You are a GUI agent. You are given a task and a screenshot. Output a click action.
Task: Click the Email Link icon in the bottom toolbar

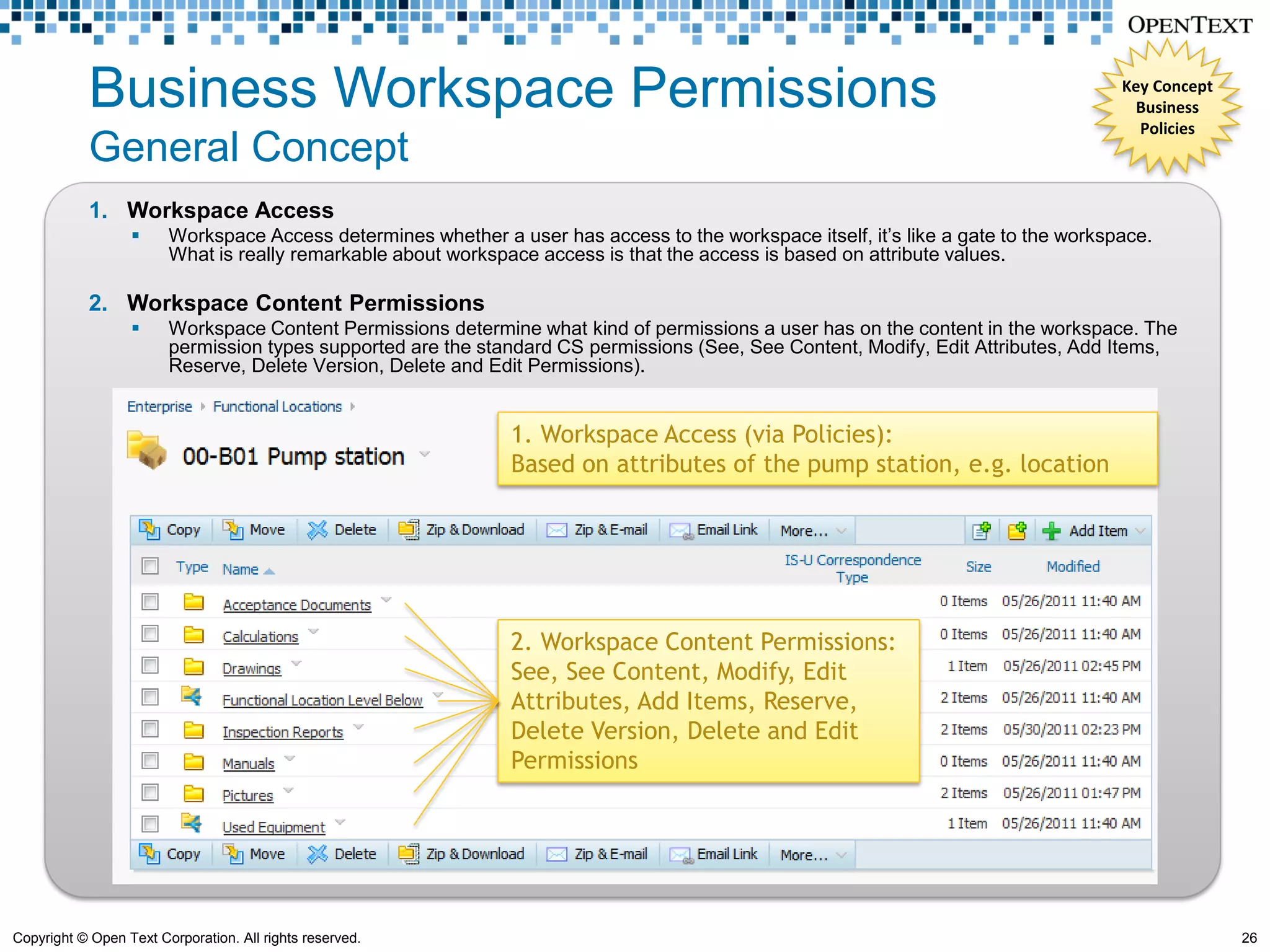(x=681, y=855)
